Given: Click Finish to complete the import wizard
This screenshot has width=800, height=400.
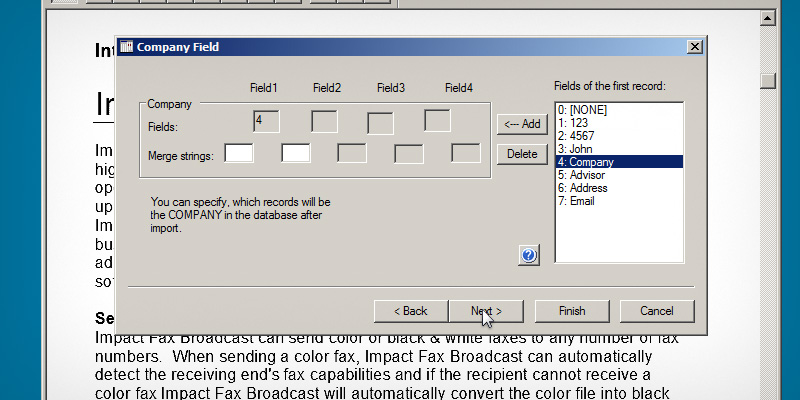Looking at the screenshot, I should pyautogui.click(x=572, y=311).
